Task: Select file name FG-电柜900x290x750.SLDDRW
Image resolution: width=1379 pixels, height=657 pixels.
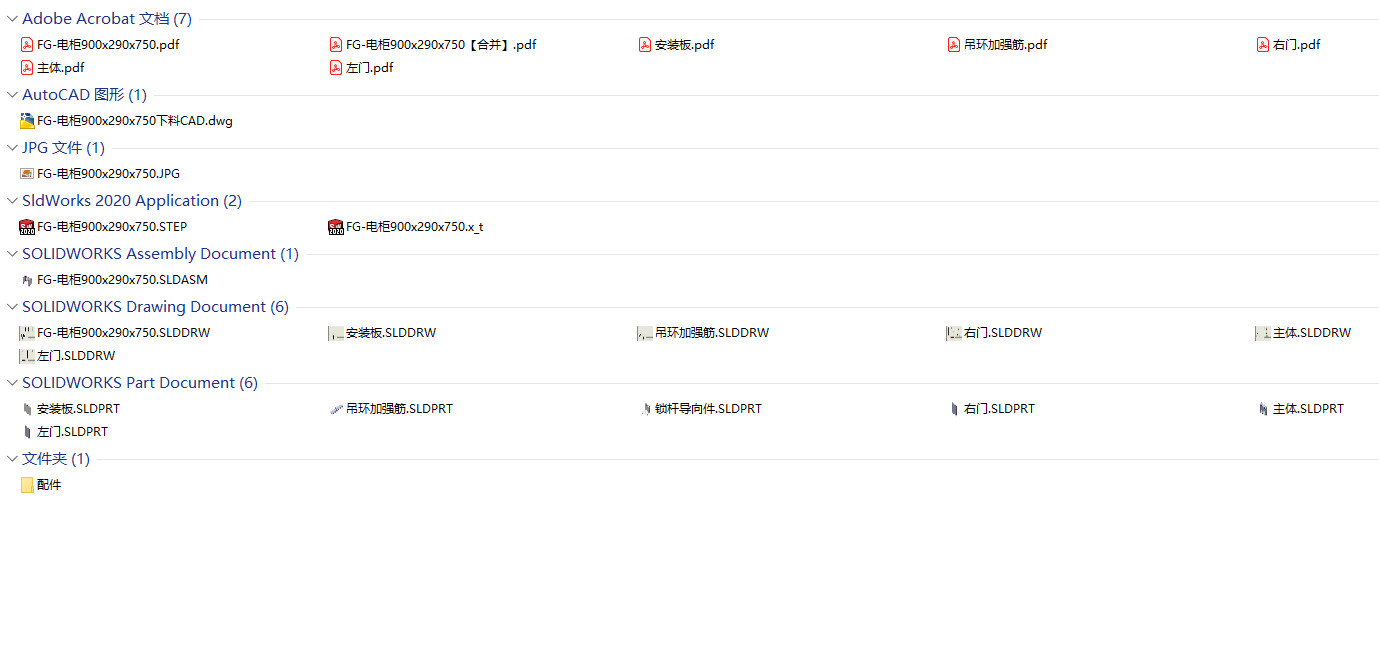Action: click(x=123, y=333)
